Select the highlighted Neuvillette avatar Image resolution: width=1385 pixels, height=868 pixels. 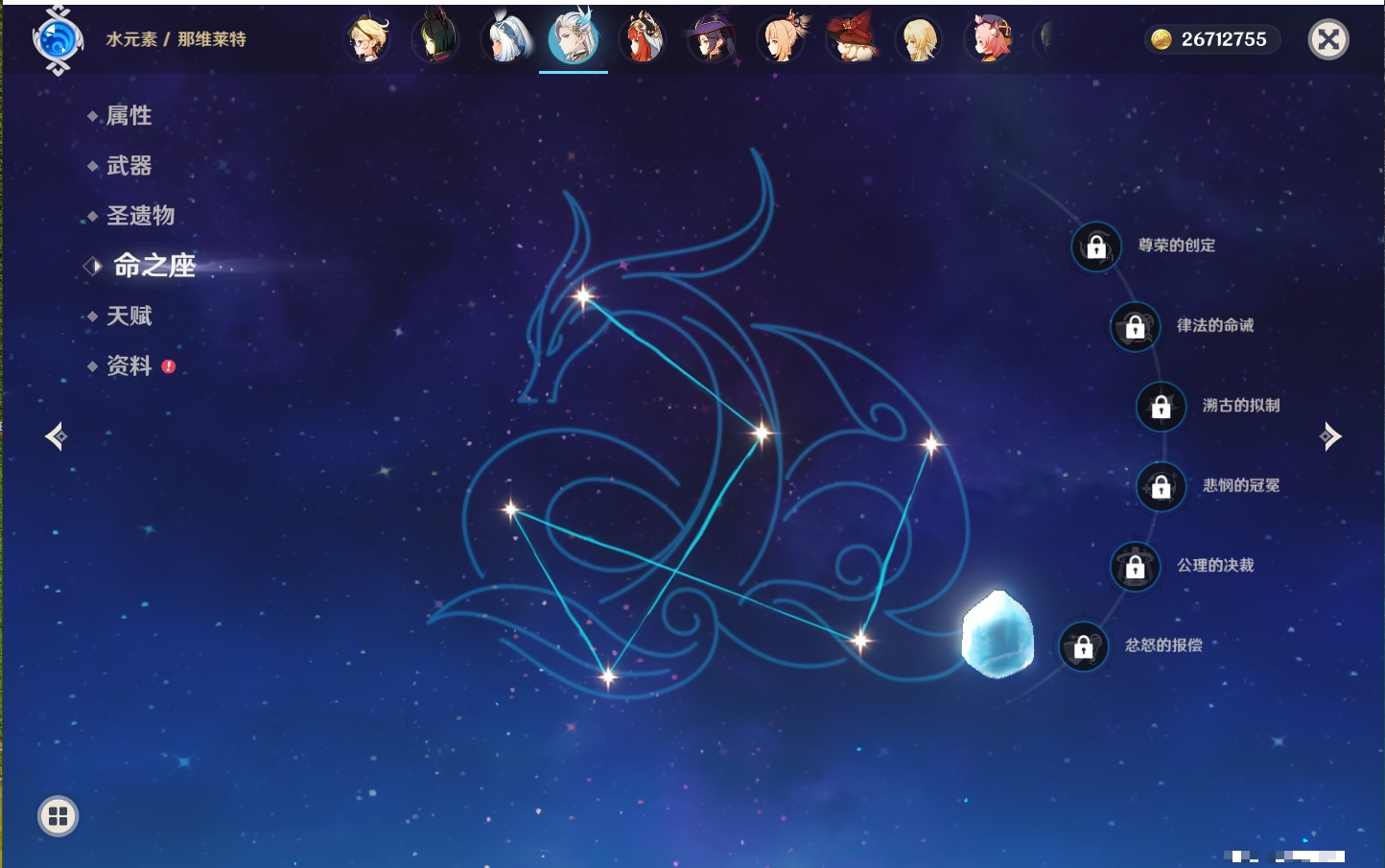(x=574, y=38)
